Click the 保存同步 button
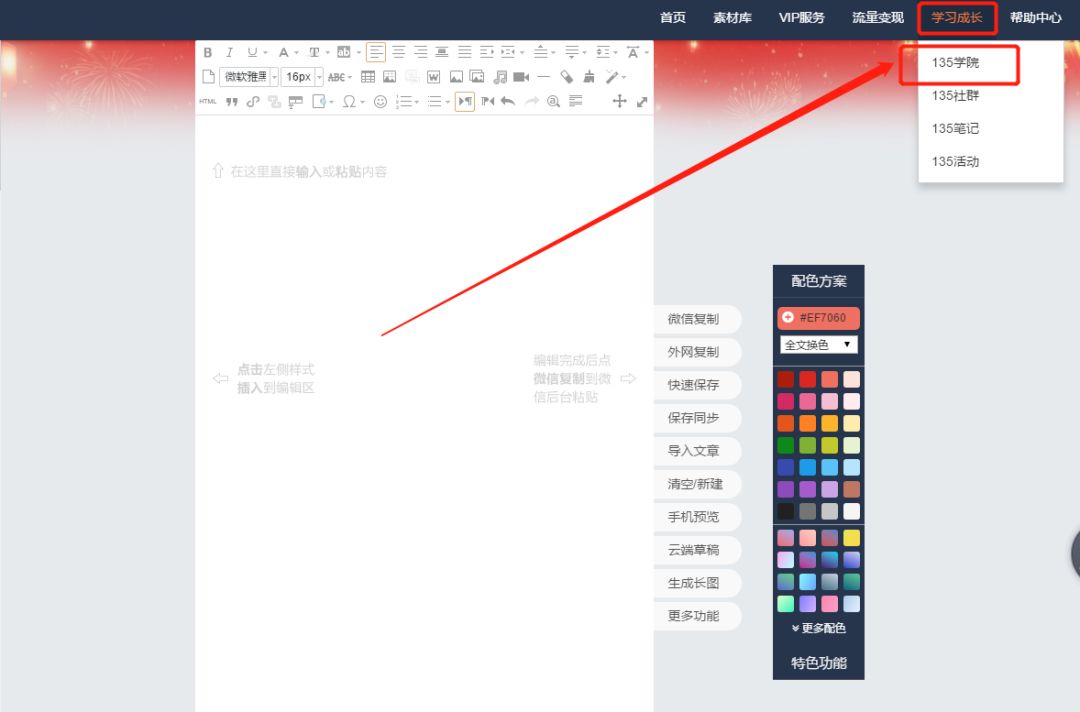 [696, 418]
